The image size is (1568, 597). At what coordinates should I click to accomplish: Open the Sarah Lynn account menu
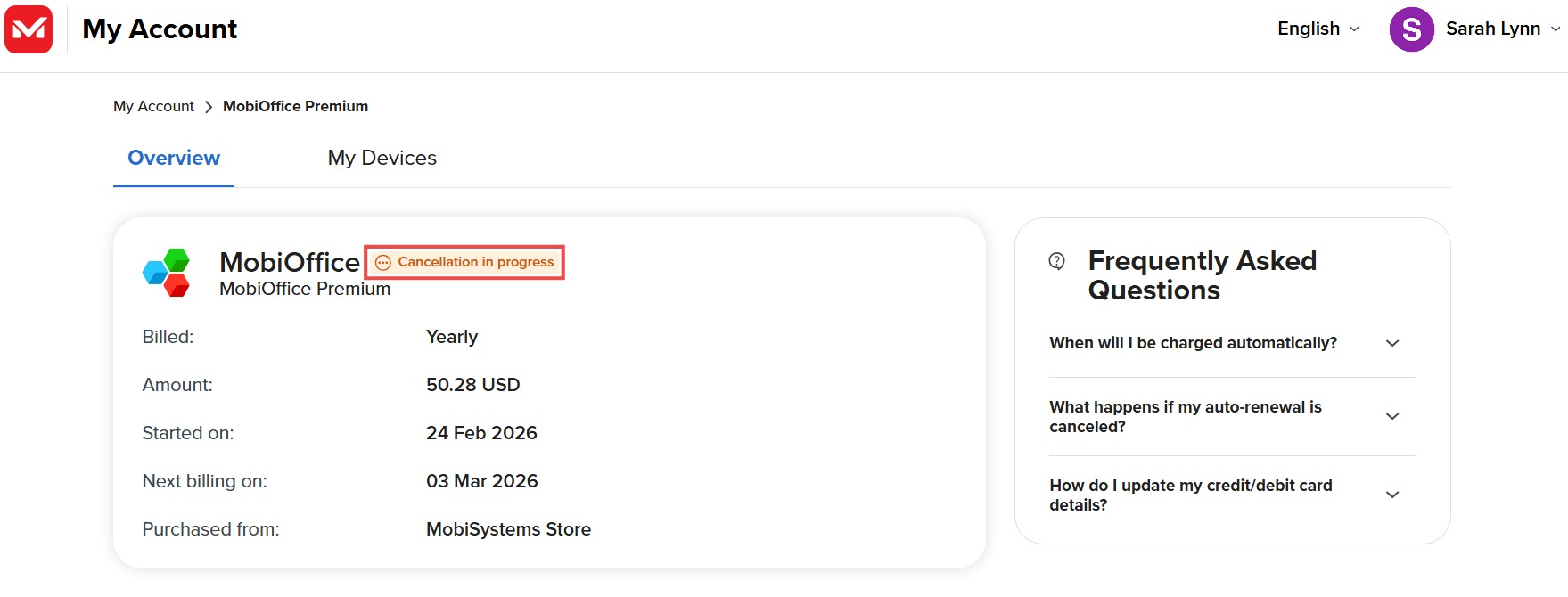point(1503,29)
